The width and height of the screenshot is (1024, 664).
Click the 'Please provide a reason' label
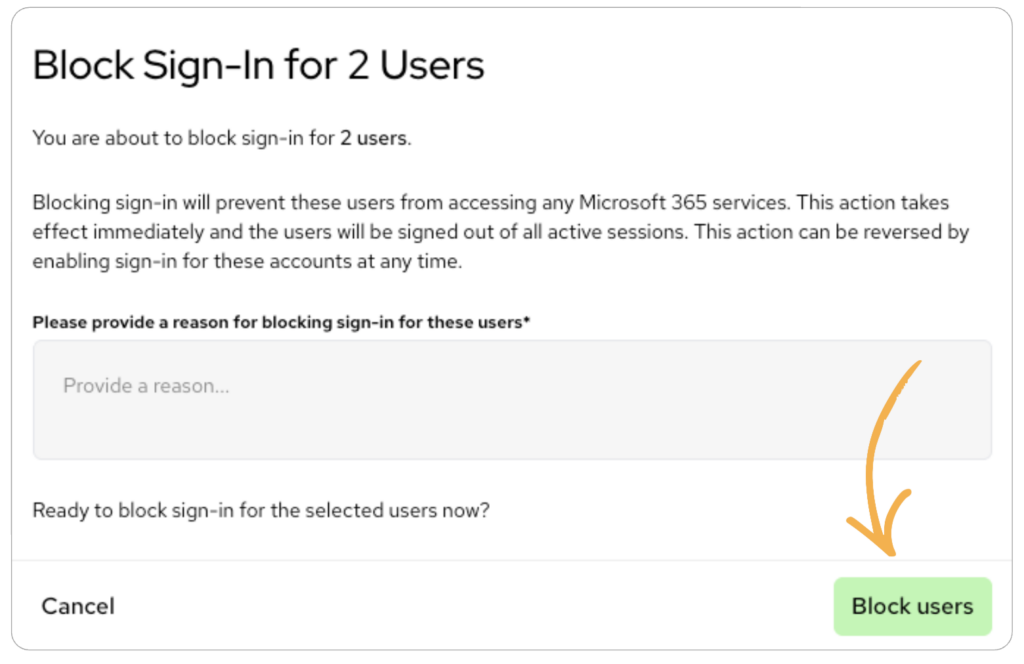click(x=280, y=322)
